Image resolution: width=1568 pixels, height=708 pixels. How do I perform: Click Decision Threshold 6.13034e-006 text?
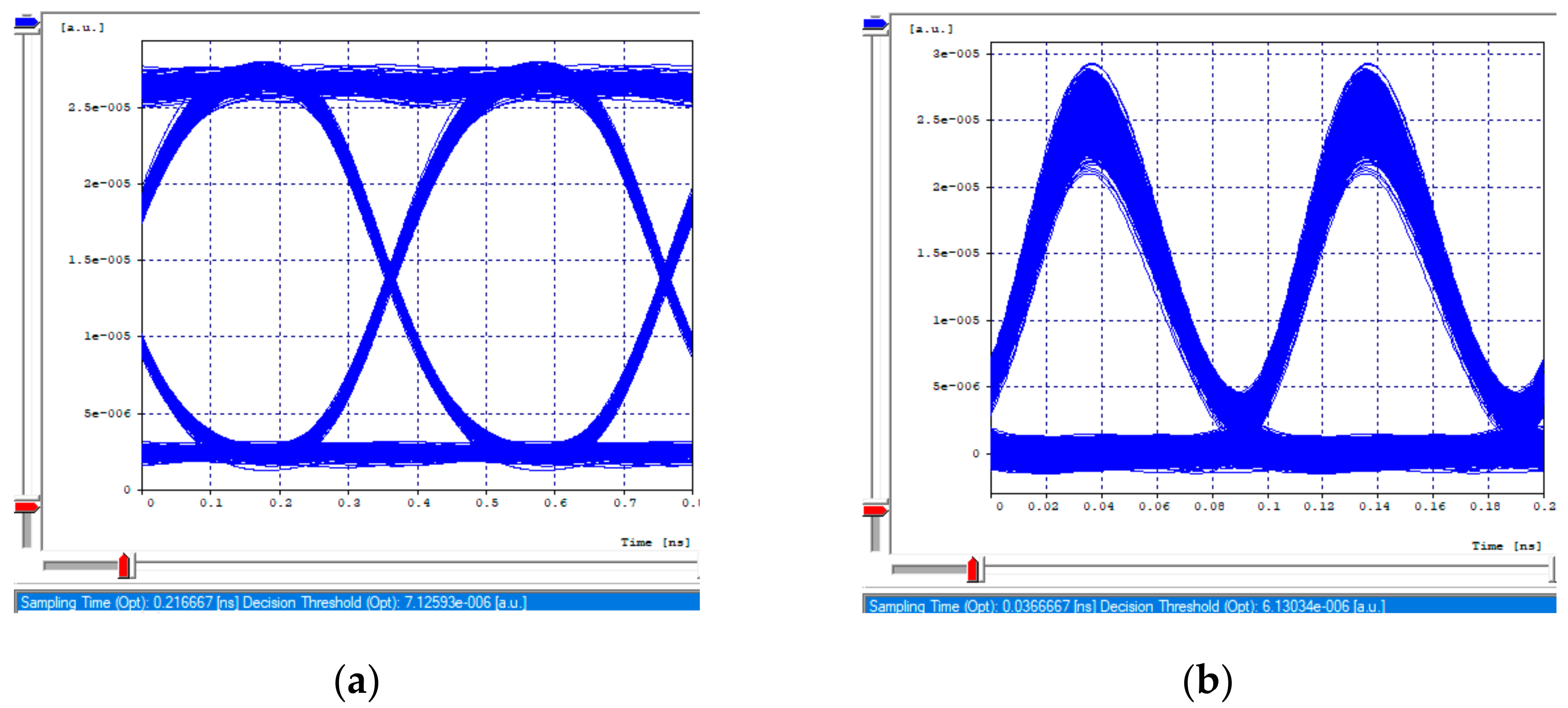[x=1242, y=606]
